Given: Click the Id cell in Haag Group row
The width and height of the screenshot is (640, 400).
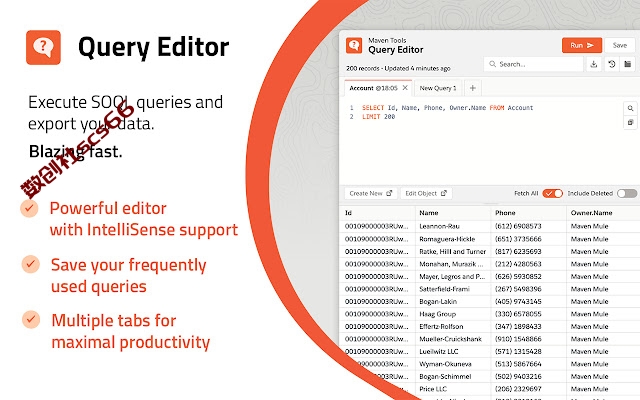Looking at the screenshot, I should click(376, 314).
